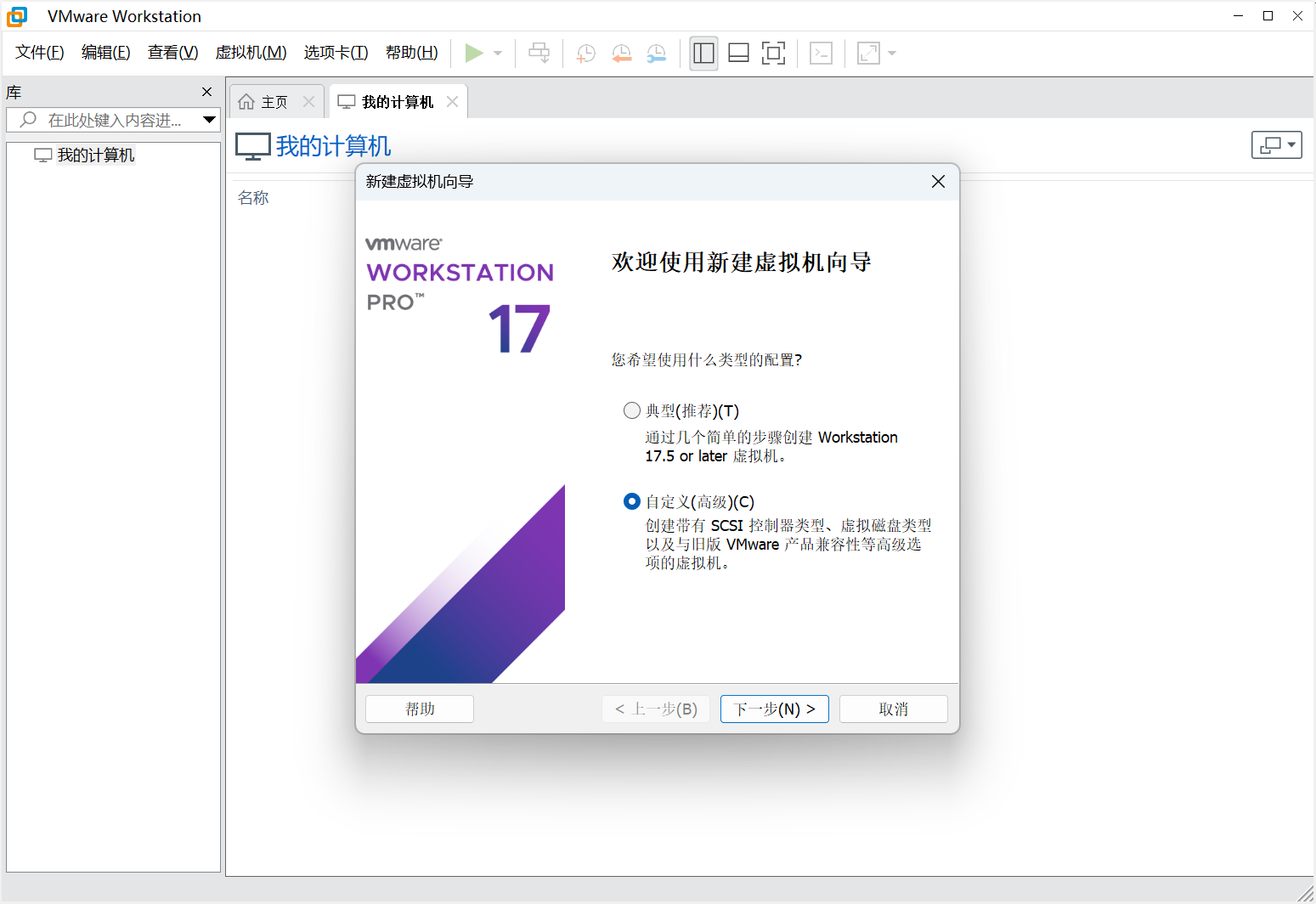This screenshot has width=1316, height=904.
Task: Open the view mode dropdown button
Action: click(x=1277, y=145)
